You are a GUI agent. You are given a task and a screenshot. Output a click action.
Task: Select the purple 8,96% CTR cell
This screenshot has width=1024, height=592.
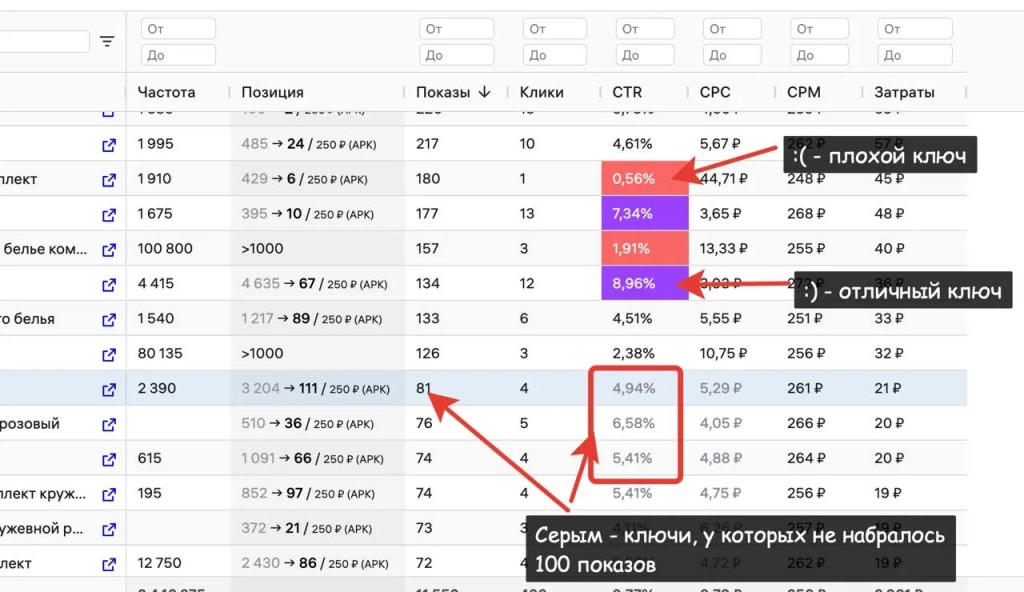(x=644, y=284)
